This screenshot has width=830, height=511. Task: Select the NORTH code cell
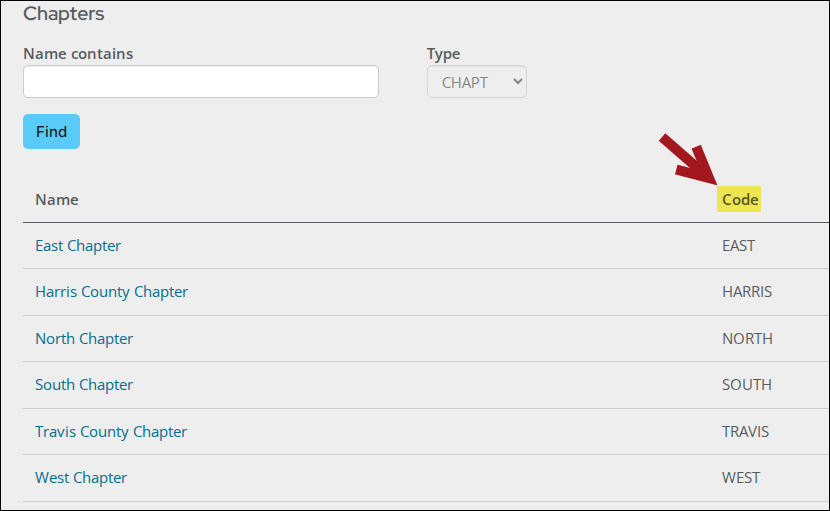[x=747, y=339]
